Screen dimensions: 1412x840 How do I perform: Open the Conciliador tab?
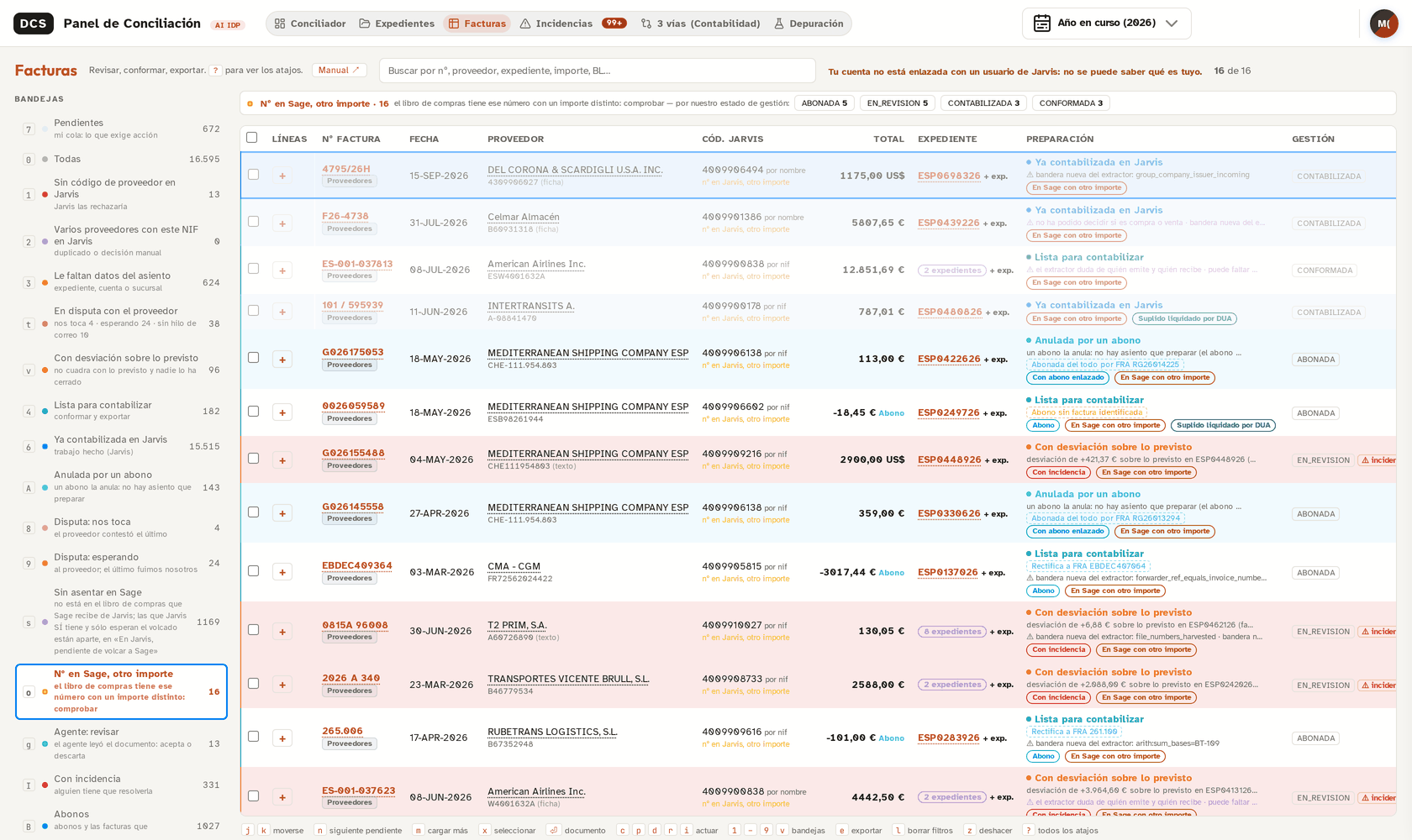[309, 24]
